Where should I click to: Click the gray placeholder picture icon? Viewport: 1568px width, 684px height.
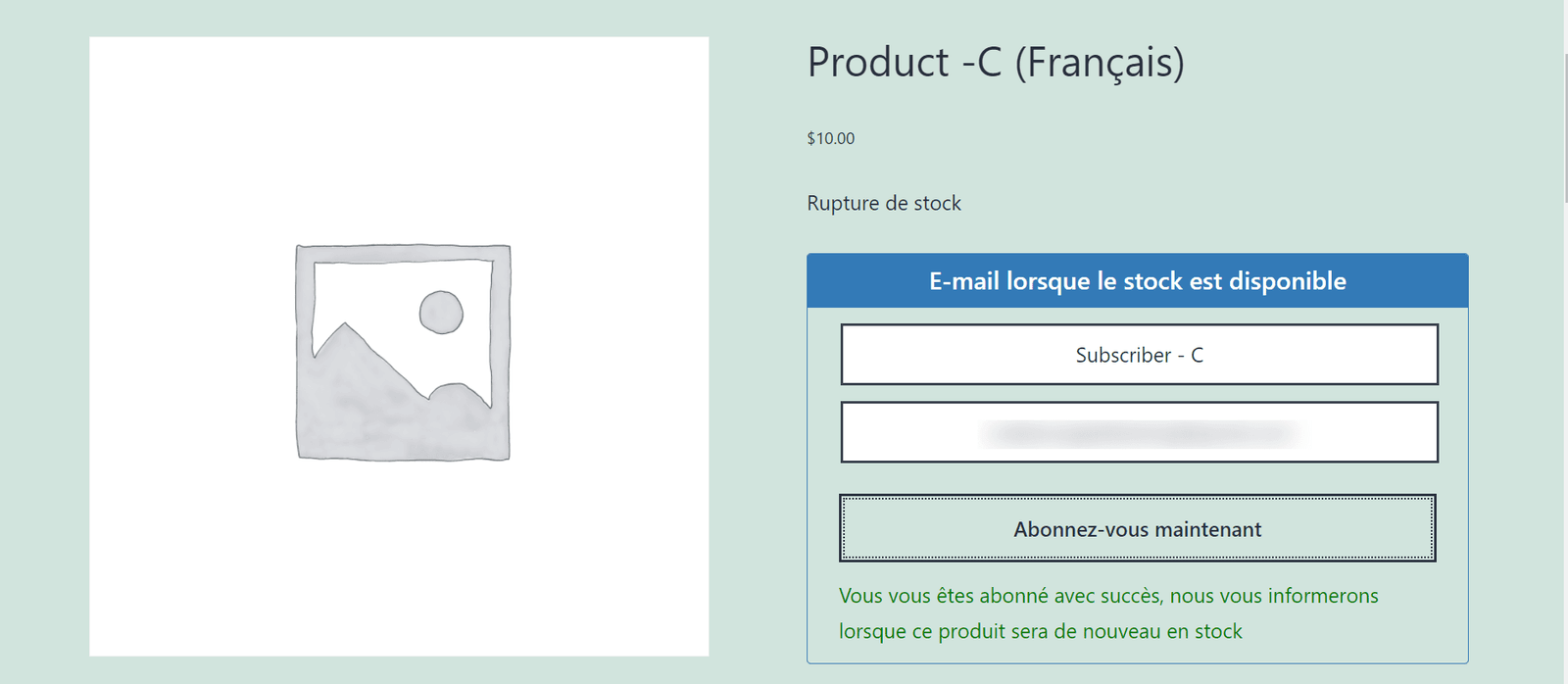tap(403, 352)
